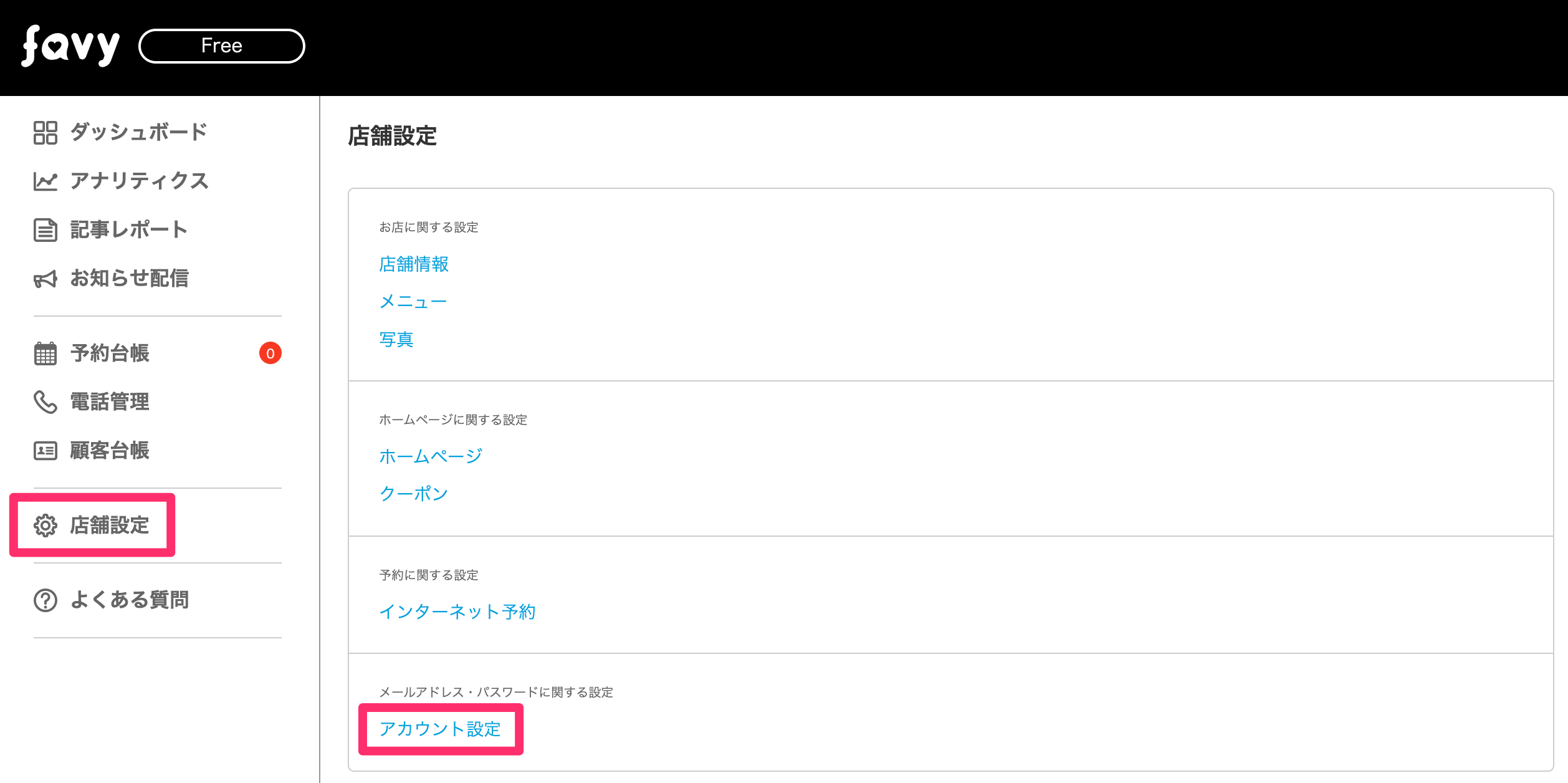Viewport: 1568px width, 783px height.
Task: Open the メニュー settings link
Action: click(x=413, y=302)
